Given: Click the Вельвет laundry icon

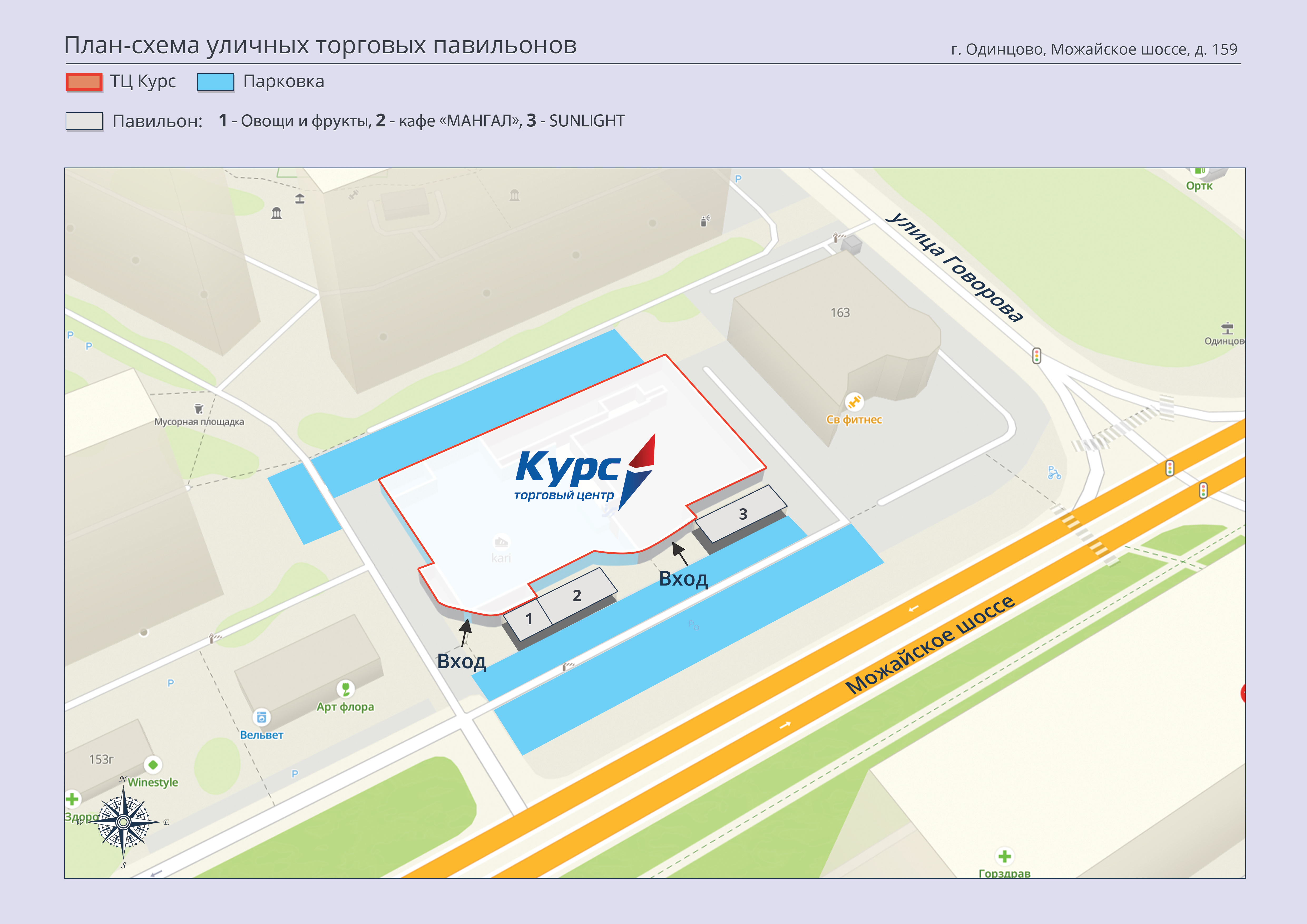Looking at the screenshot, I should tap(261, 717).
